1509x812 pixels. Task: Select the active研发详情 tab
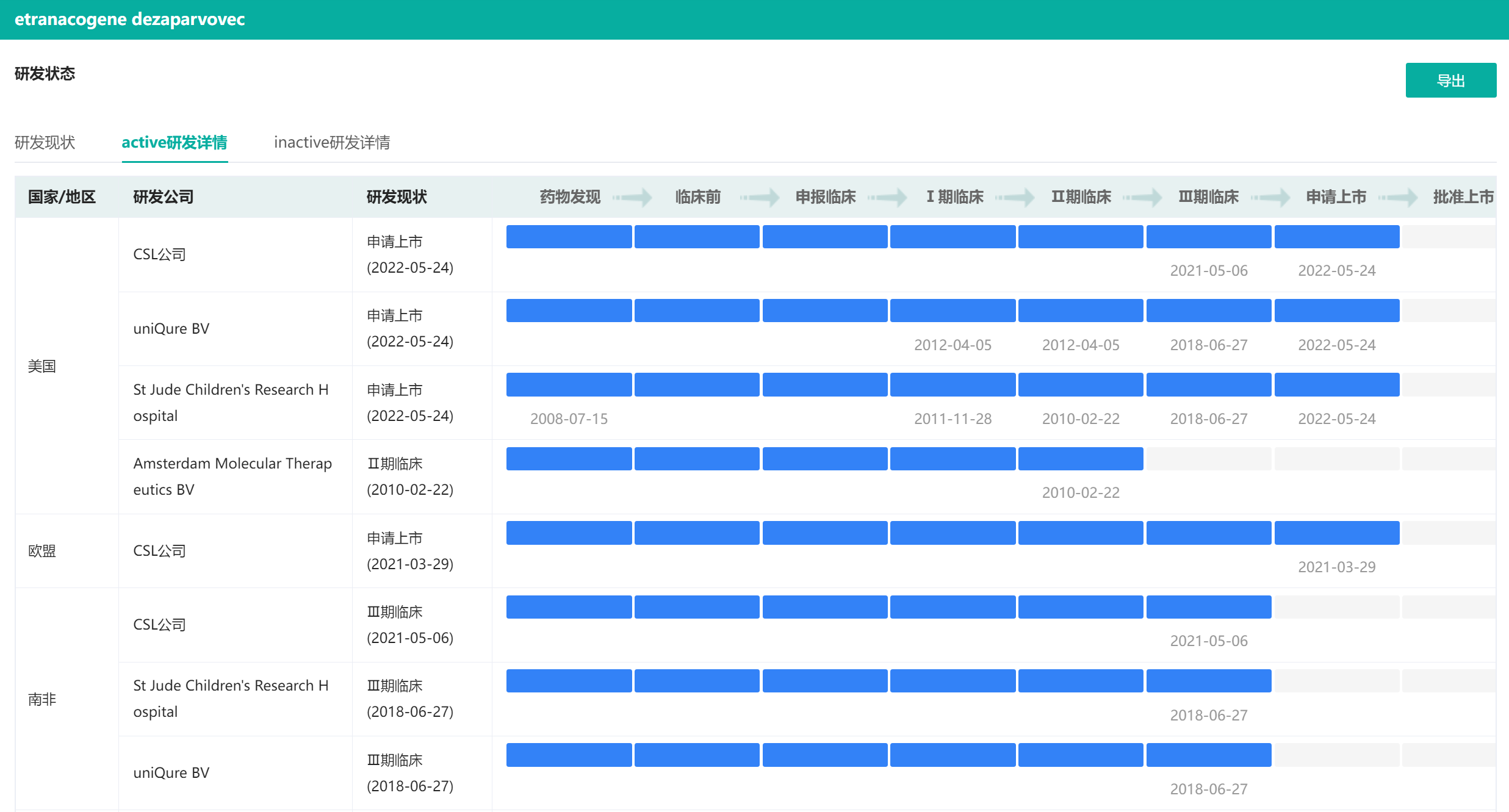tap(175, 142)
